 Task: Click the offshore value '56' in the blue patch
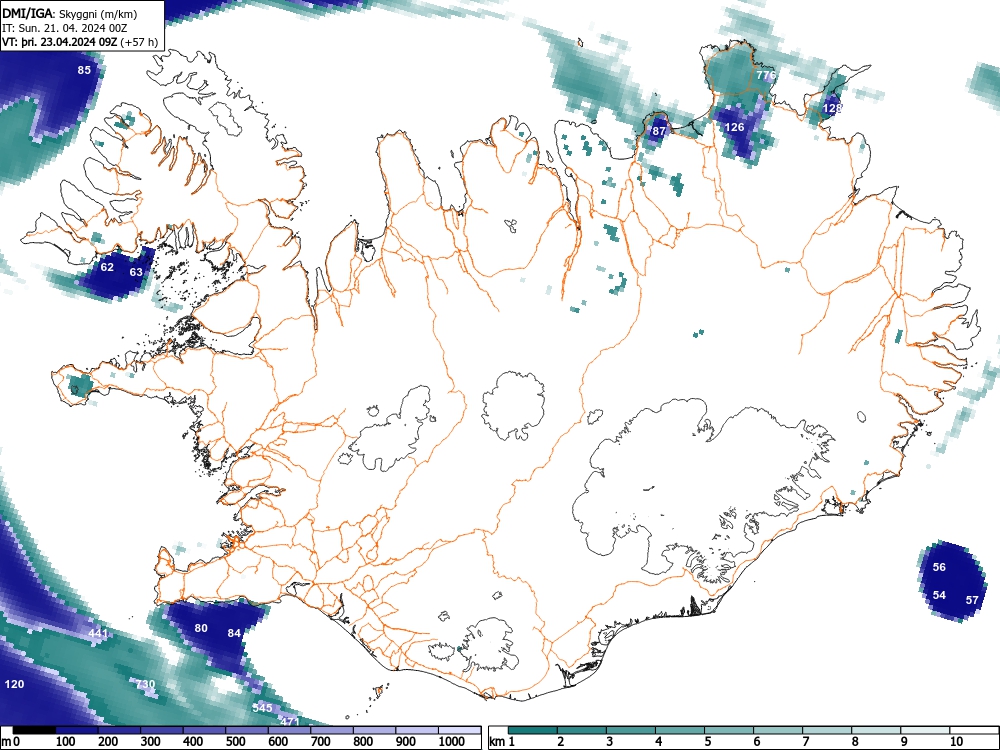point(939,567)
